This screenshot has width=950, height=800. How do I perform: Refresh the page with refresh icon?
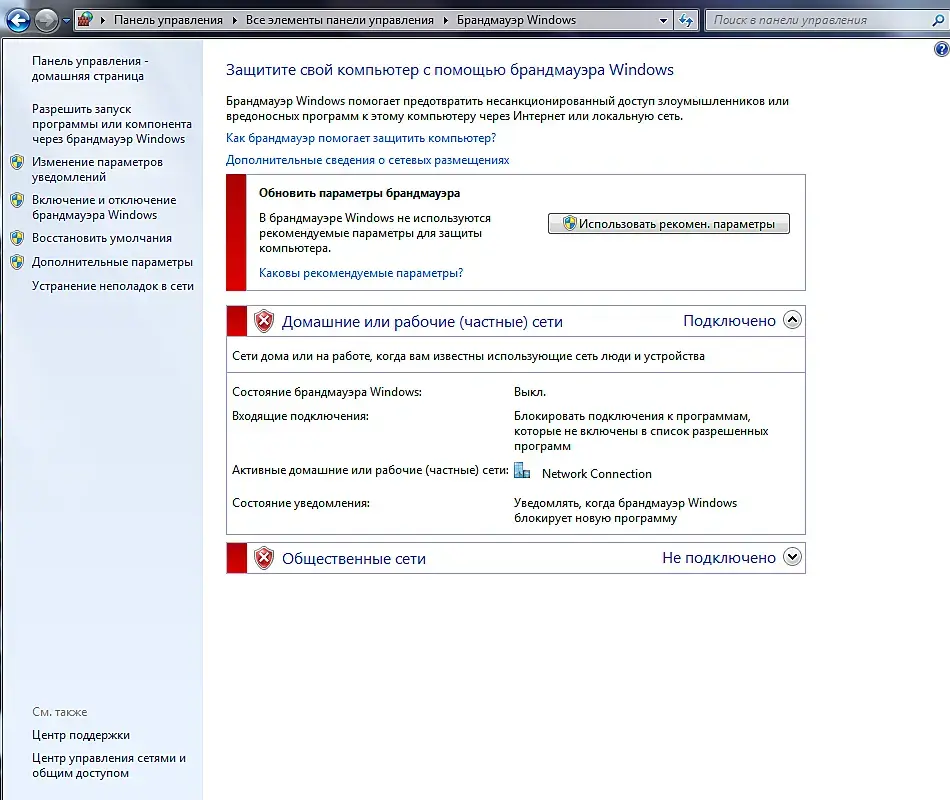point(686,21)
